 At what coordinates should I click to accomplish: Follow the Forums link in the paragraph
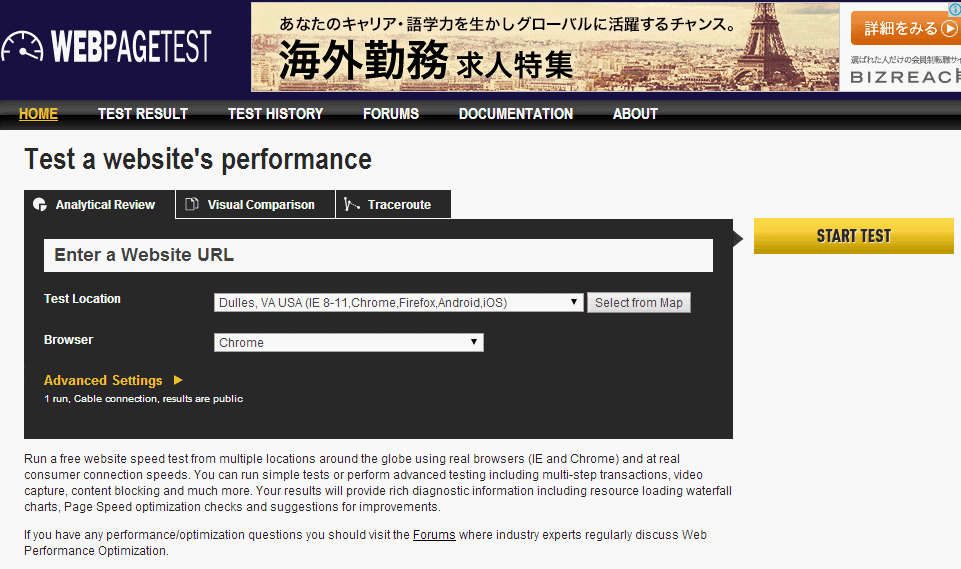point(434,535)
